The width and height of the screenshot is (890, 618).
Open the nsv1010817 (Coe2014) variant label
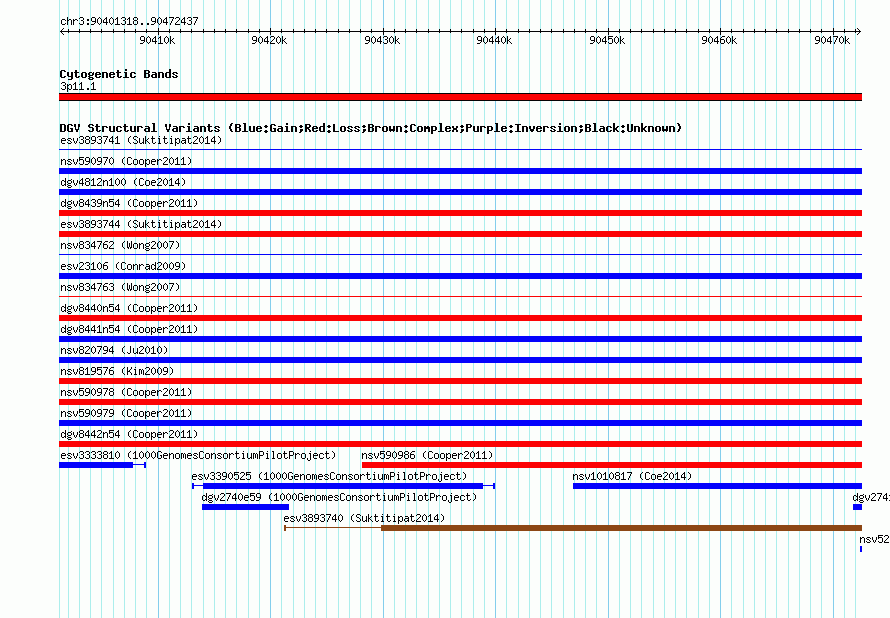(632, 476)
